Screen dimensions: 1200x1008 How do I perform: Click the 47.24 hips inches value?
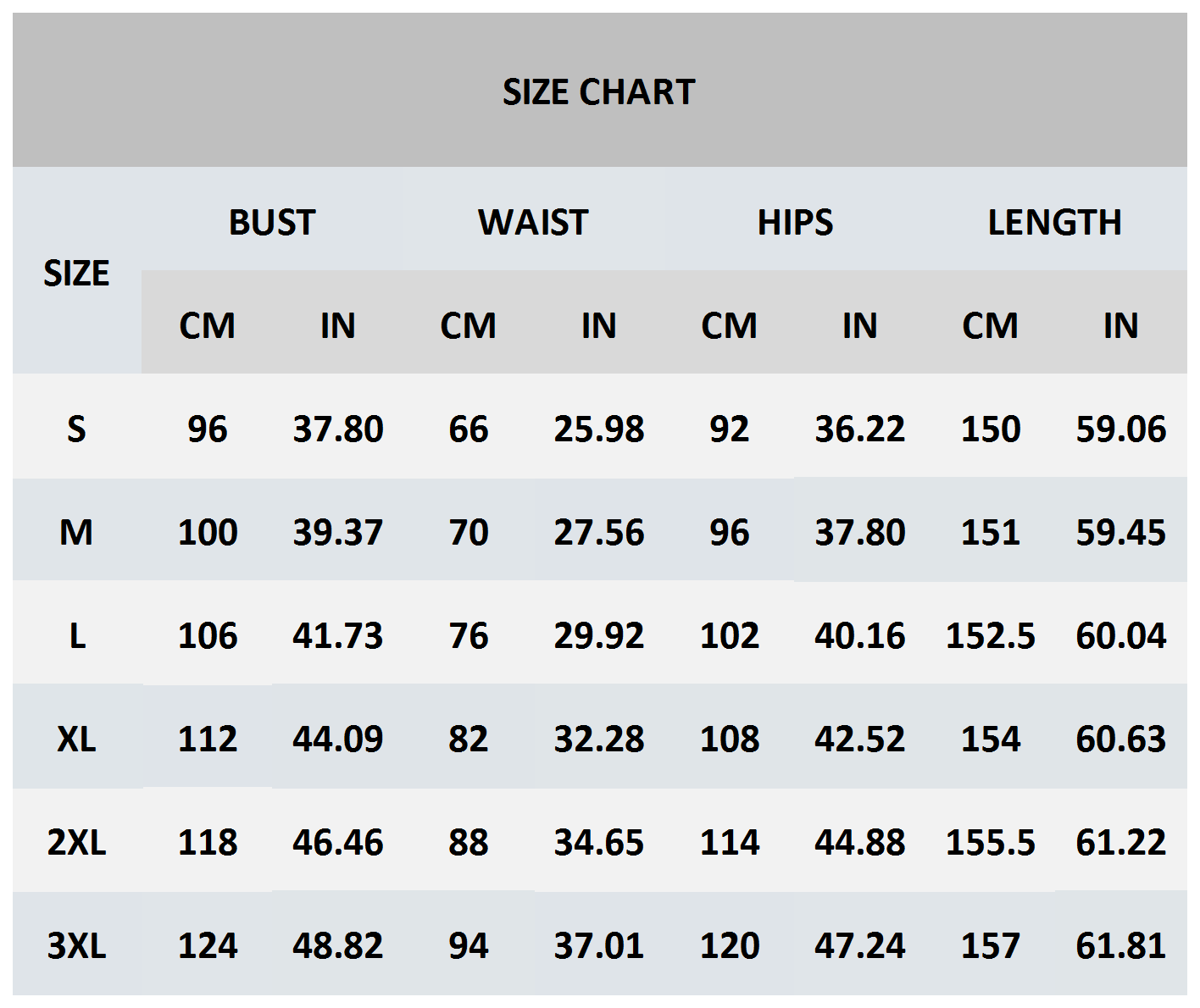pos(859,945)
